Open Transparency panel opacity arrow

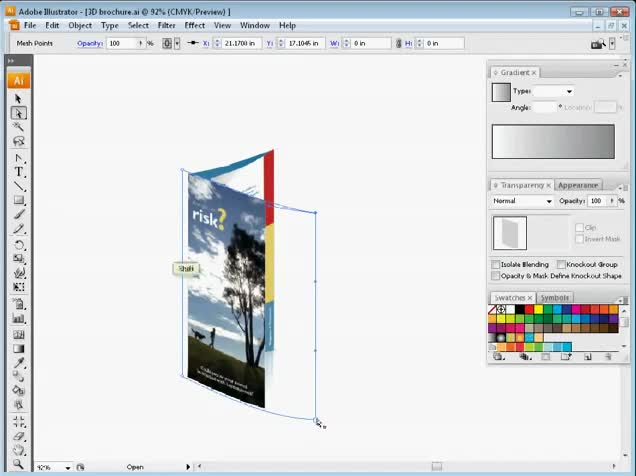tap(611, 201)
